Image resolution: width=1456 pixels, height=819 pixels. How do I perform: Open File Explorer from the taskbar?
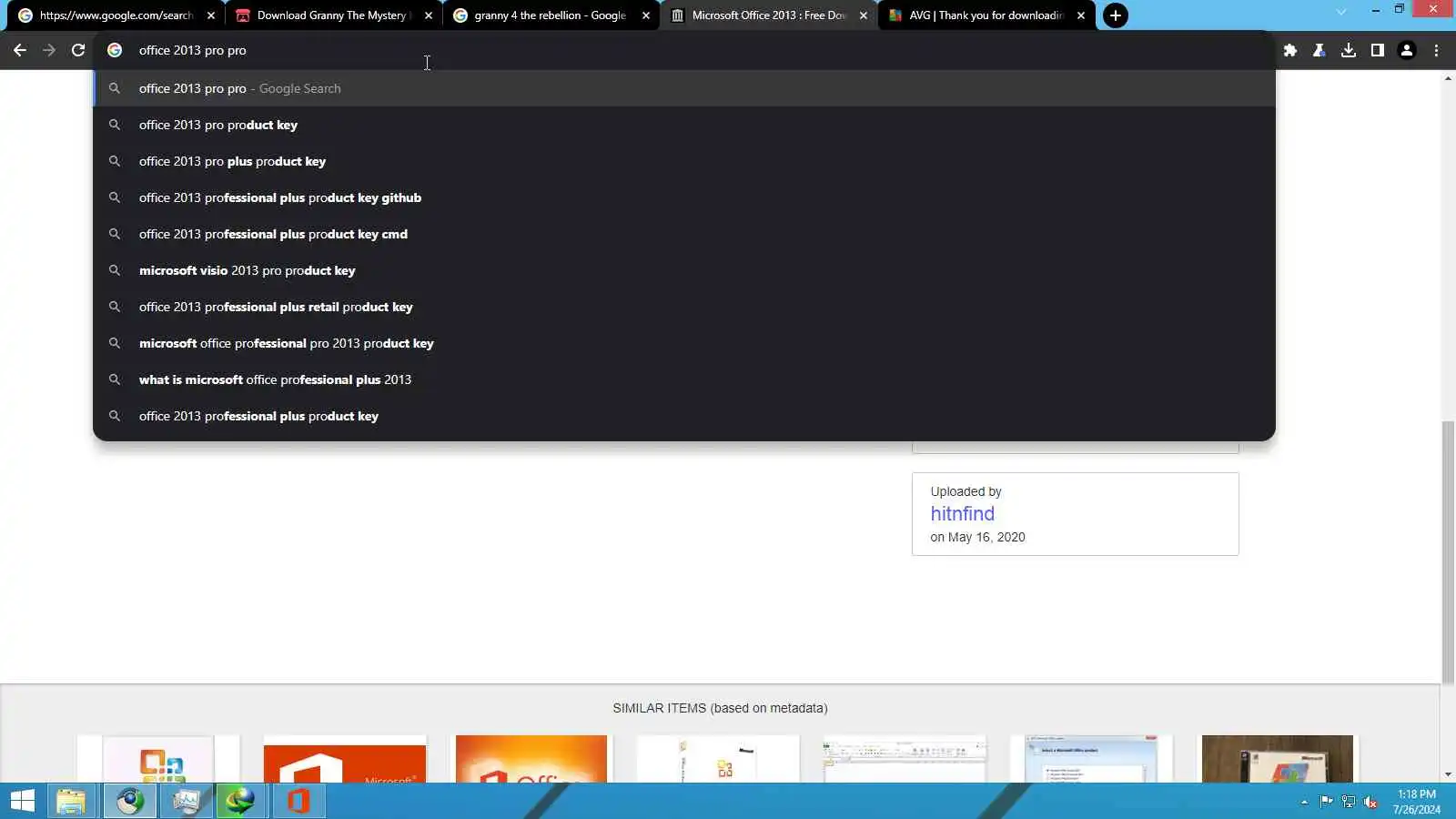coord(71,801)
